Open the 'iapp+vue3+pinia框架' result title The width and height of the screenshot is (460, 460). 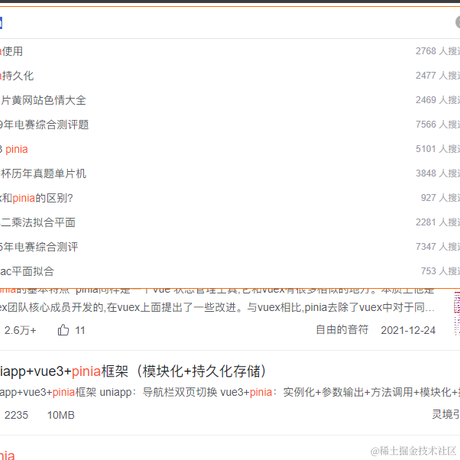(x=133, y=371)
